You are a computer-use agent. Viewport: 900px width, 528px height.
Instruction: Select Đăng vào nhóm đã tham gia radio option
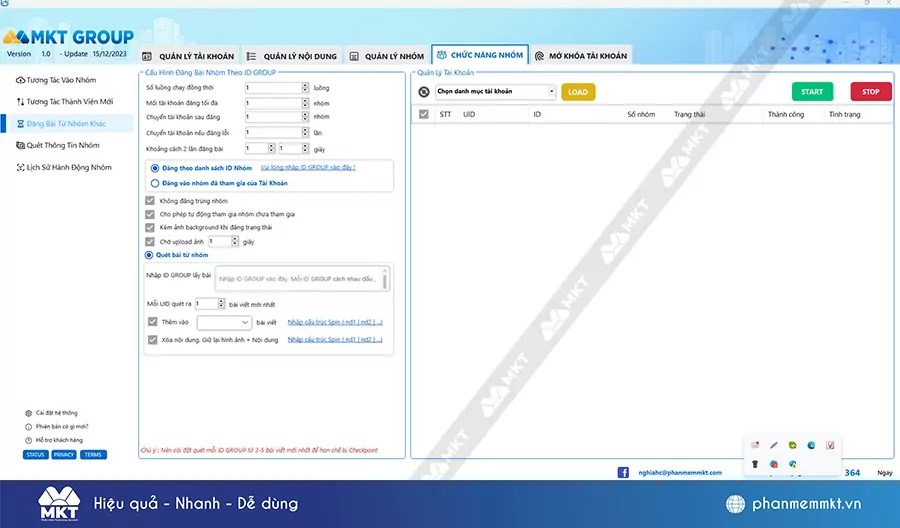[154, 183]
